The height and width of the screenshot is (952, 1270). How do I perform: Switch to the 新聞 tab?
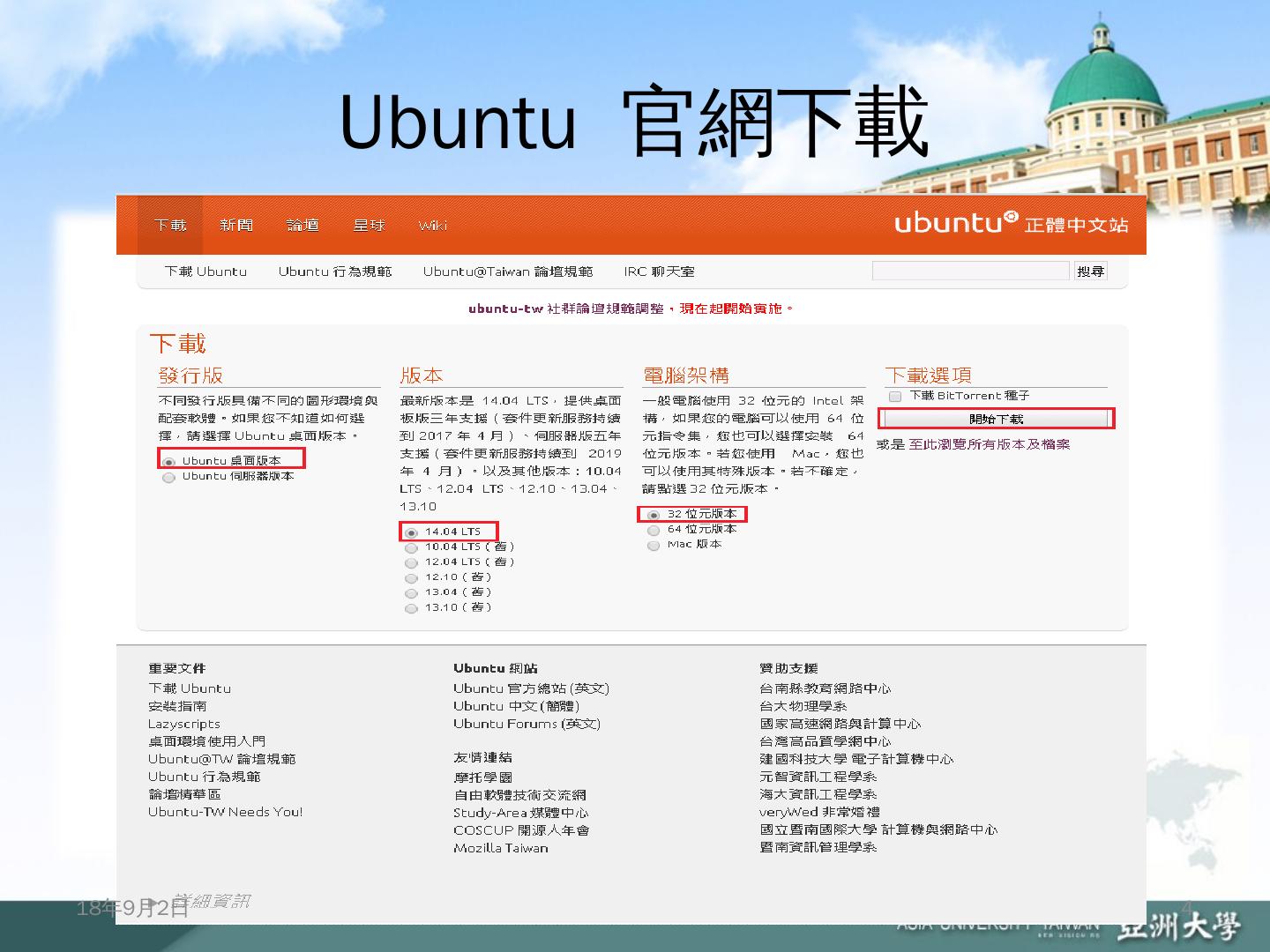236,226
